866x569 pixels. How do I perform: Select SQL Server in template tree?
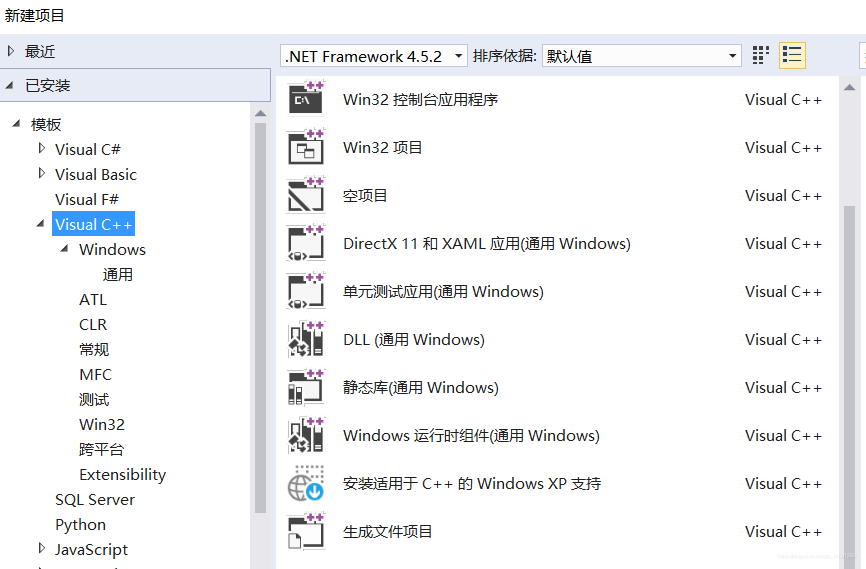[x=95, y=499]
